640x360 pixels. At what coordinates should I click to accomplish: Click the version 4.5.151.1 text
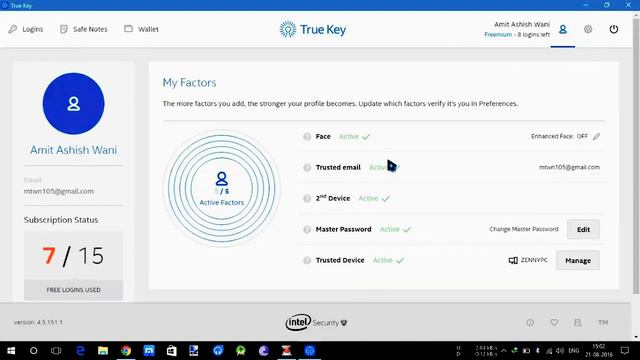38,322
